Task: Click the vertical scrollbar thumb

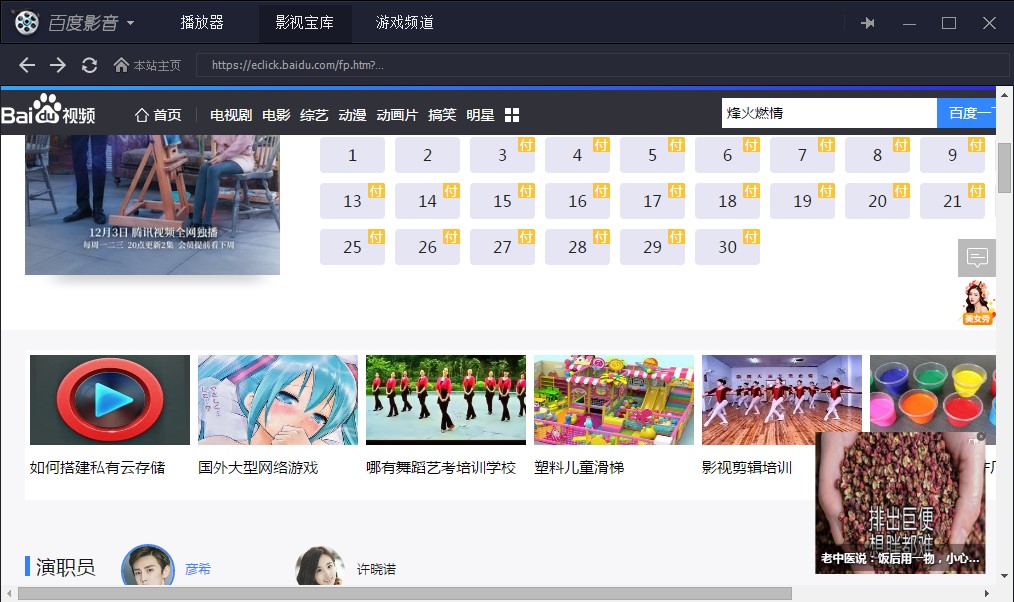Action: pyautogui.click(x=1004, y=168)
